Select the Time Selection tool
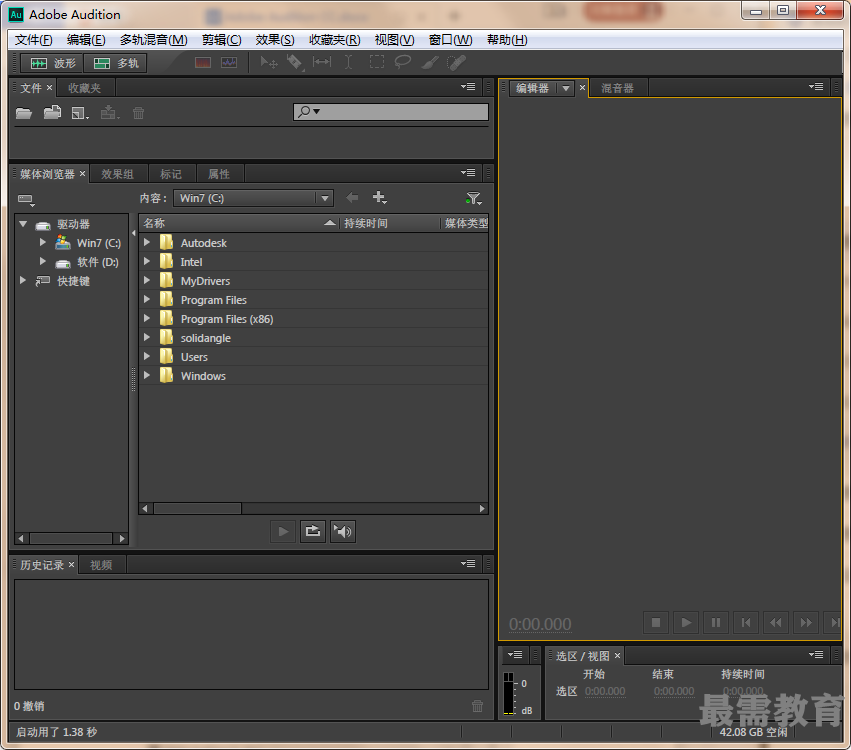The image size is (851, 750). tap(348, 62)
